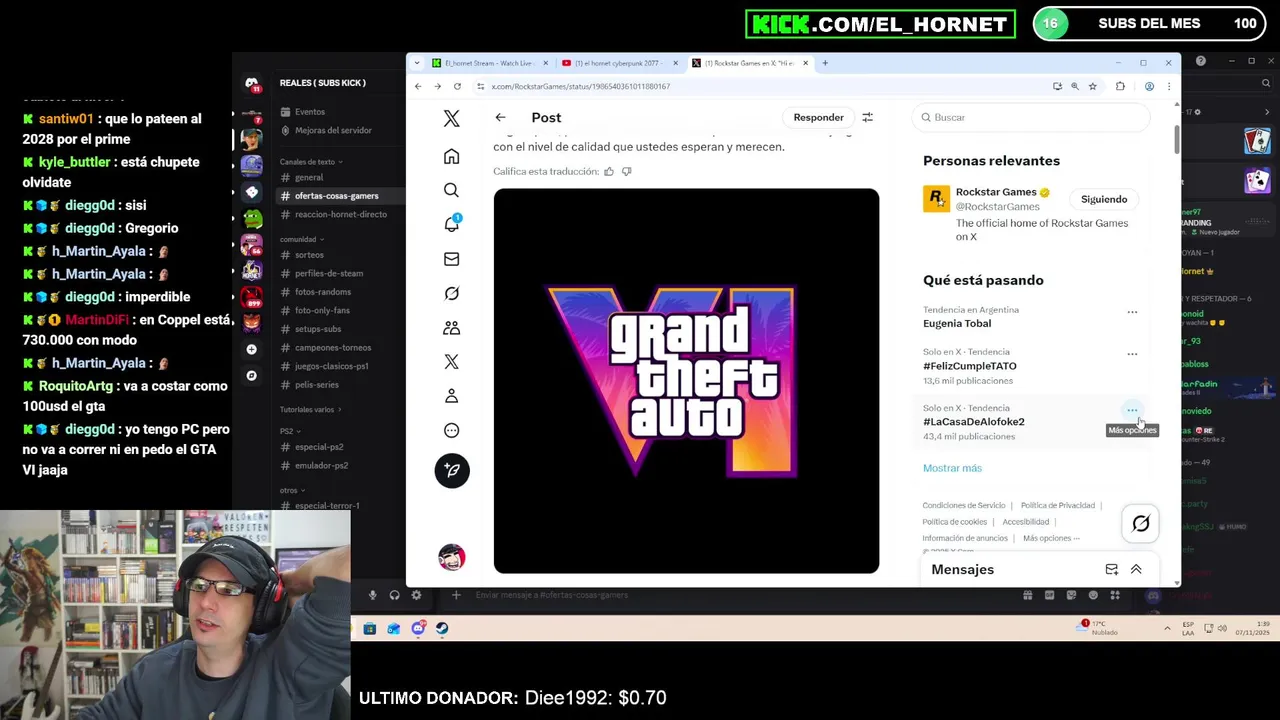Toggle Discord headphones deafen
Image resolution: width=1280 pixels, height=720 pixels.
coord(394,595)
